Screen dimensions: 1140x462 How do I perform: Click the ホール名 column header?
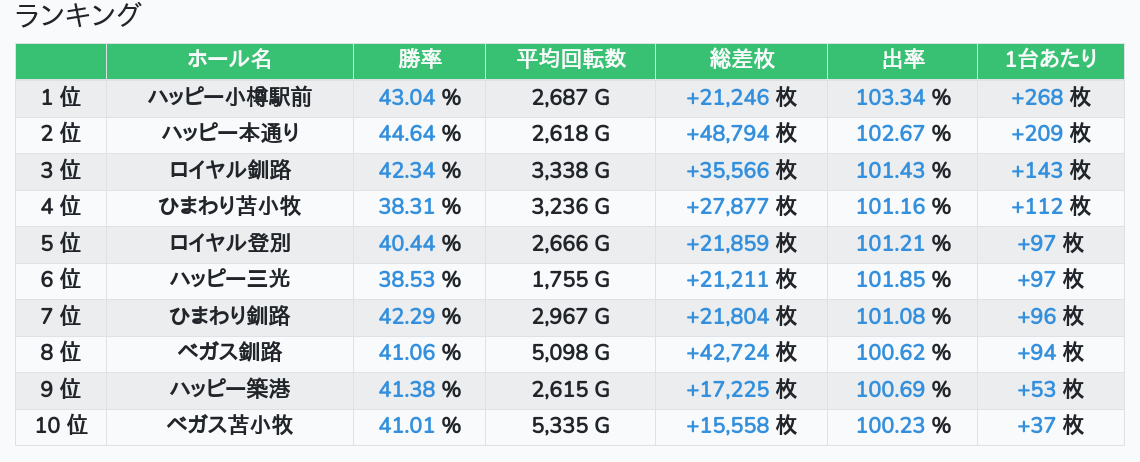pyautogui.click(x=229, y=60)
